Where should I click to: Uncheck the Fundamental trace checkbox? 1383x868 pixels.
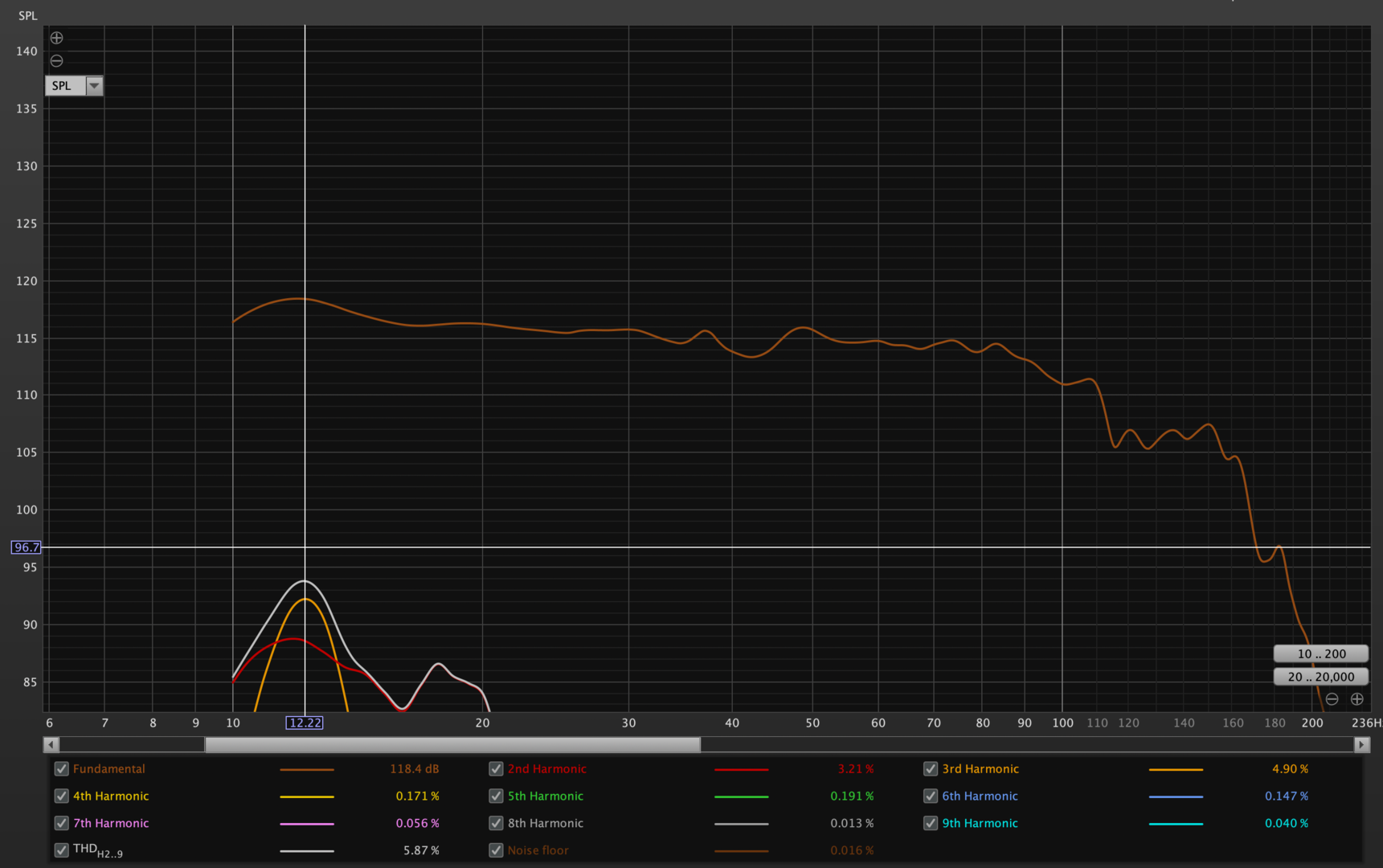(x=61, y=769)
